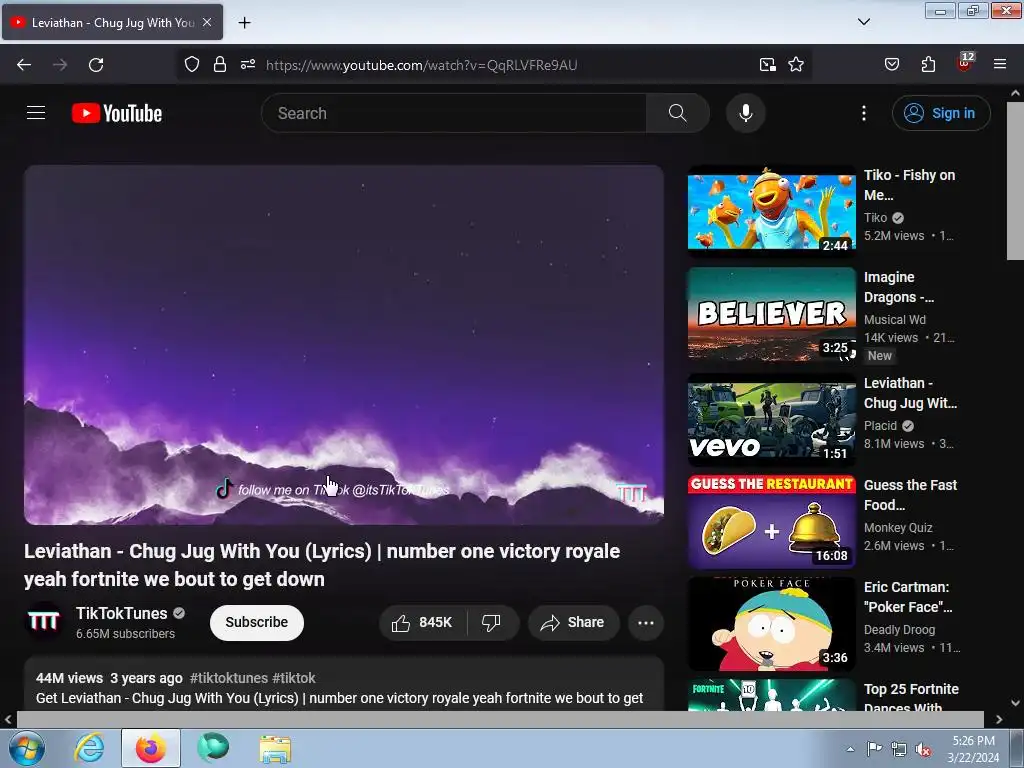Image resolution: width=1024 pixels, height=768 pixels.
Task: Open more actions ellipsis under video
Action: 645,622
